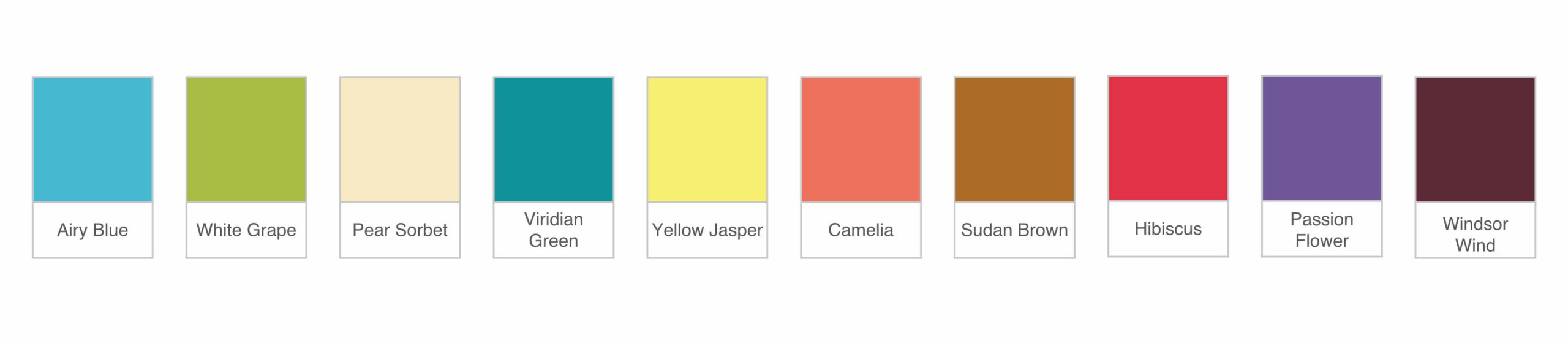The image size is (1568, 346).
Task: Click the Camelia caption text
Action: click(x=861, y=230)
